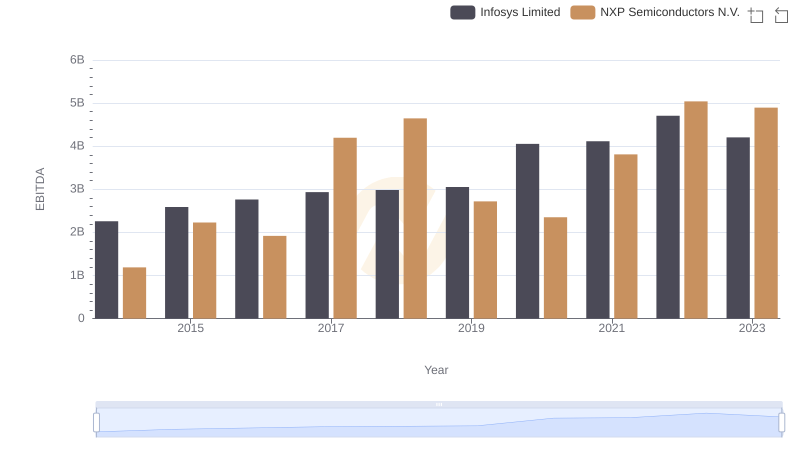The width and height of the screenshot is (800, 461).
Task: Click the 4B y-axis label
Action: pyautogui.click(x=77, y=146)
